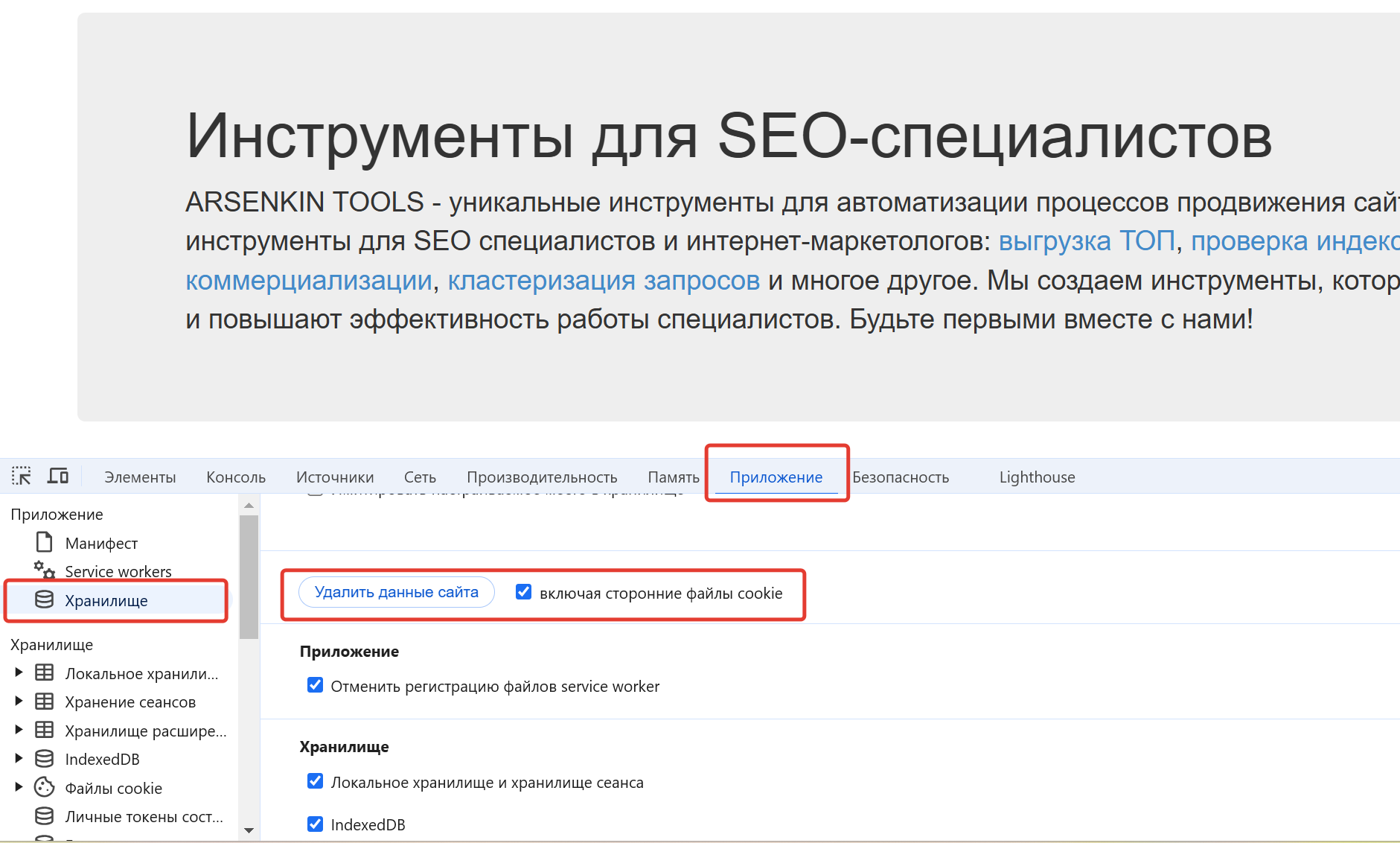Screen dimensions: 1400x843
Task: Click the sidebar scrollbar thumb
Action: tap(249, 577)
